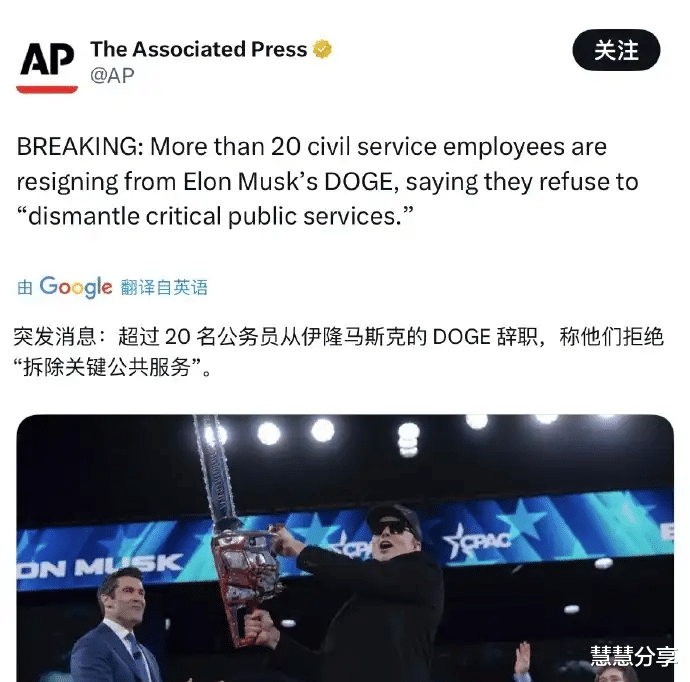The height and width of the screenshot is (682, 690).
Task: Click the 慧慧分享 watermark
Action: pyautogui.click(x=633, y=656)
